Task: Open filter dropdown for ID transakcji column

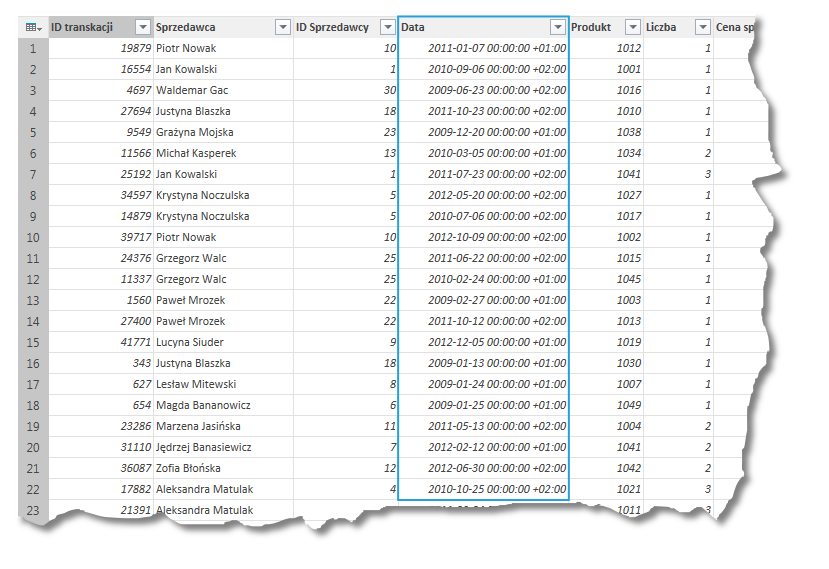Action: pyautogui.click(x=142, y=28)
